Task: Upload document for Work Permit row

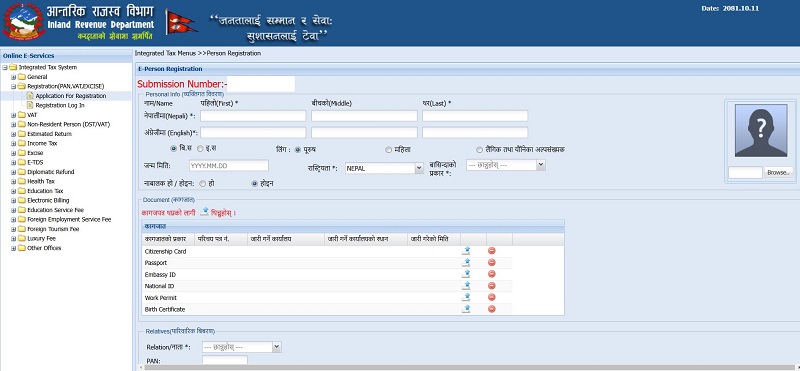Action: (x=466, y=297)
